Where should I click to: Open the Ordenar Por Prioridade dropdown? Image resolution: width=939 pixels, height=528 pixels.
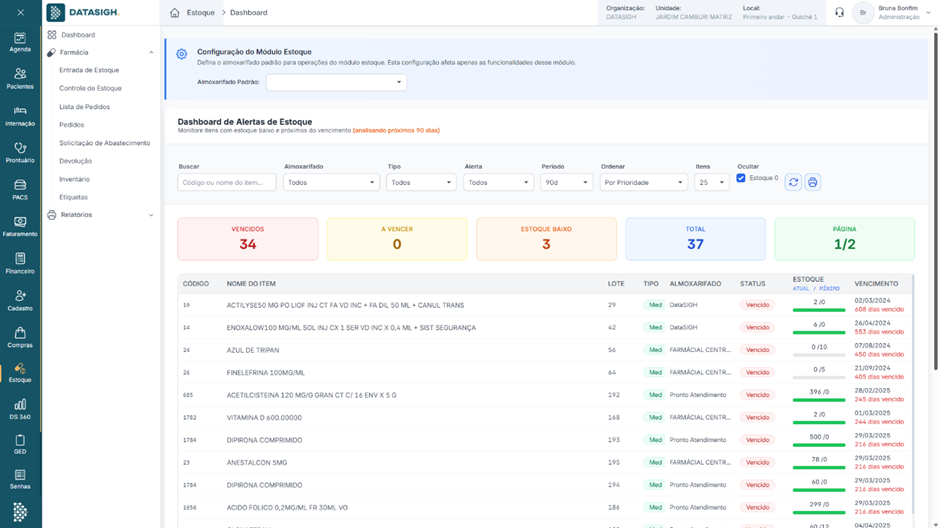643,183
